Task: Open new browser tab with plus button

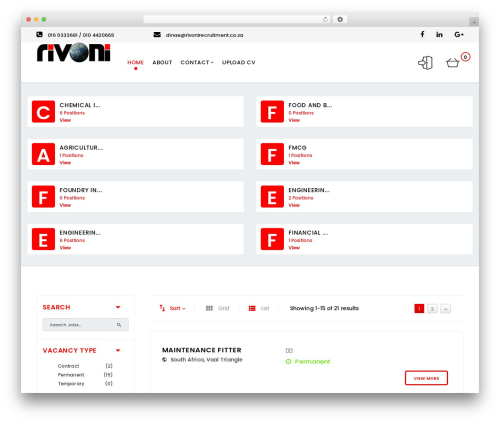Action: click(x=474, y=22)
